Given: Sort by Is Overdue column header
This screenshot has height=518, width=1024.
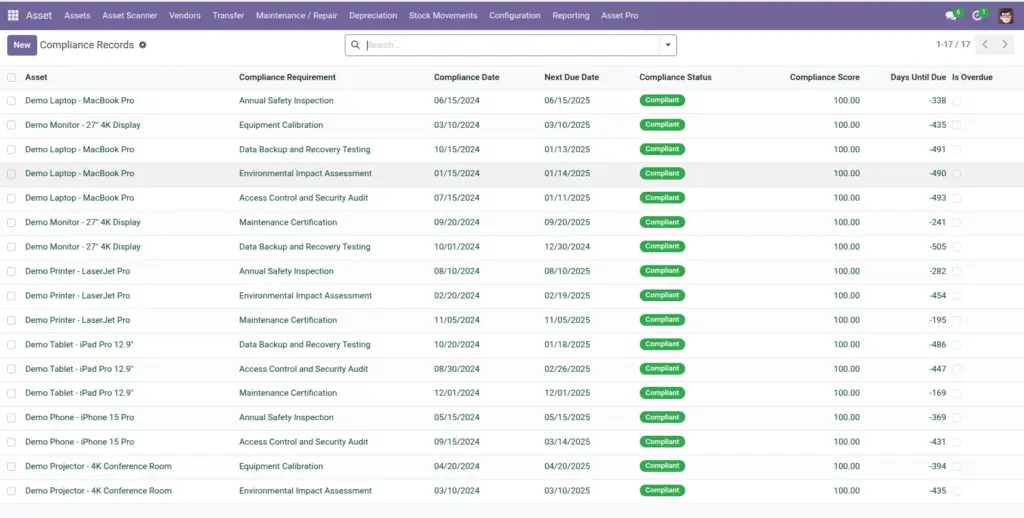Looking at the screenshot, I should [x=972, y=77].
